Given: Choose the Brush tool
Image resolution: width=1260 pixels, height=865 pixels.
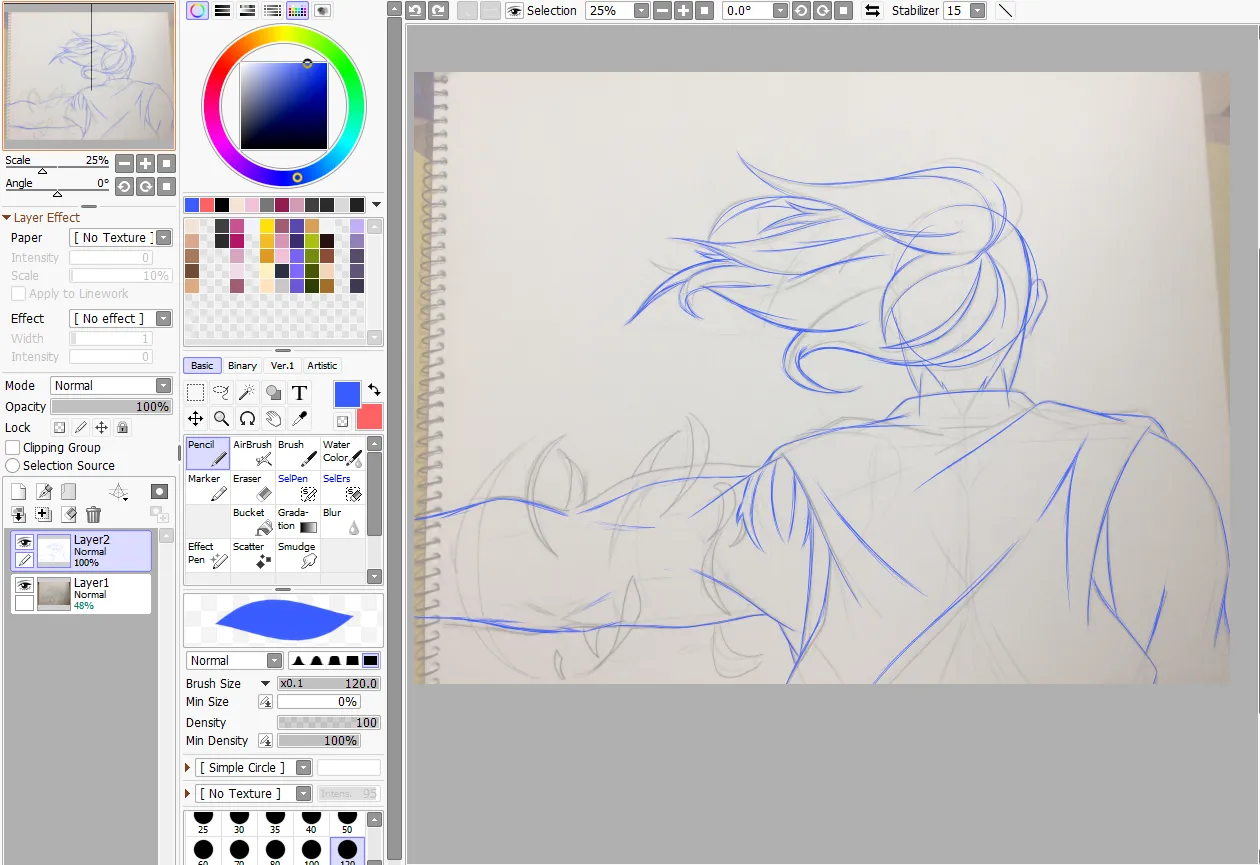Looking at the screenshot, I should coord(298,453).
